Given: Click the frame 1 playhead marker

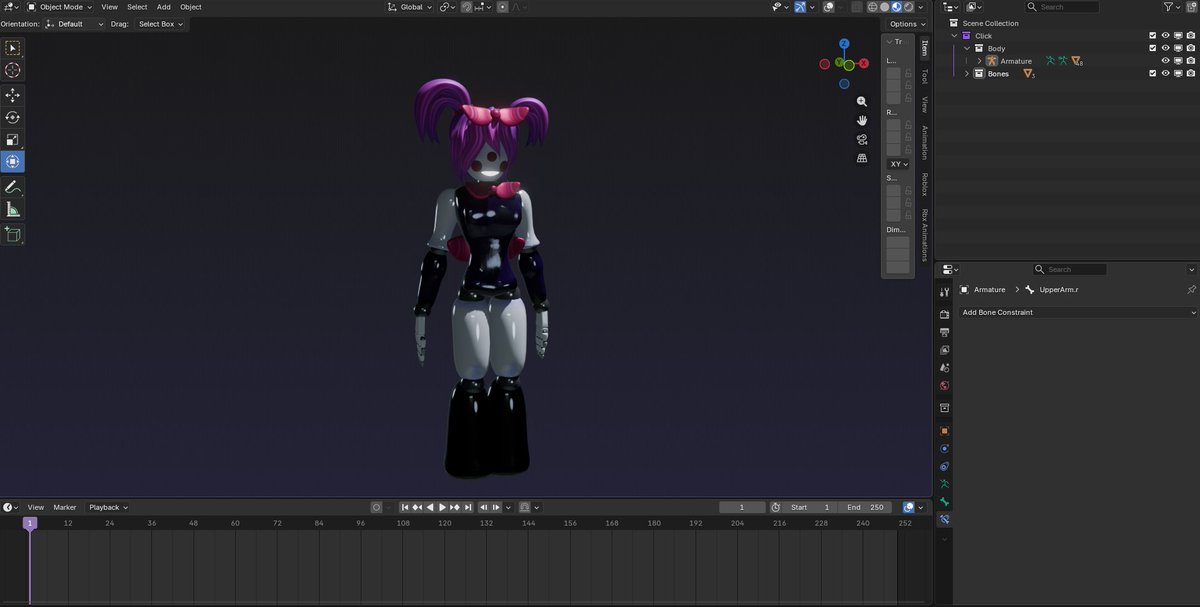Looking at the screenshot, I should [x=30, y=523].
